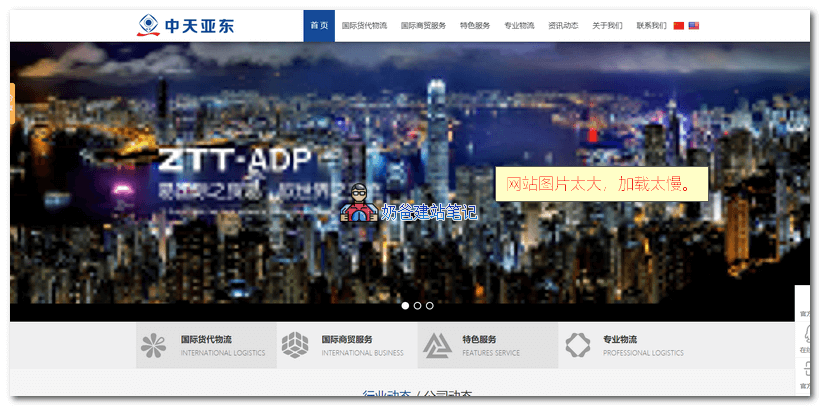Viewport: 821px width, 407px height.
Task: Switch language with the Chinese flag icon
Action: pyautogui.click(x=679, y=26)
